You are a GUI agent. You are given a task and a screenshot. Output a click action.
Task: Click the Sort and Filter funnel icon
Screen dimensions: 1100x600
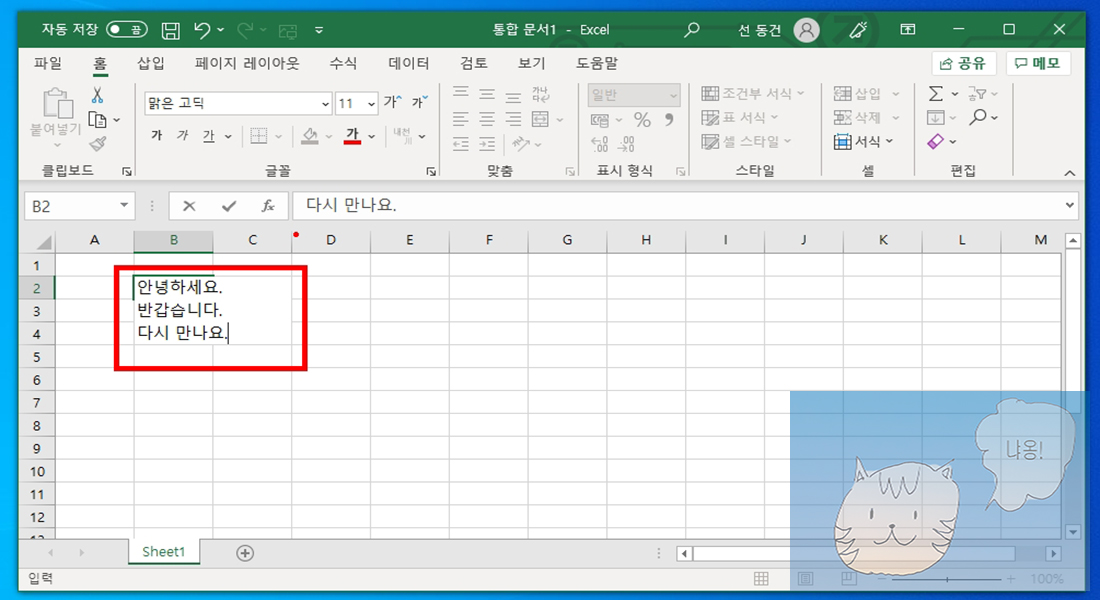coord(977,93)
